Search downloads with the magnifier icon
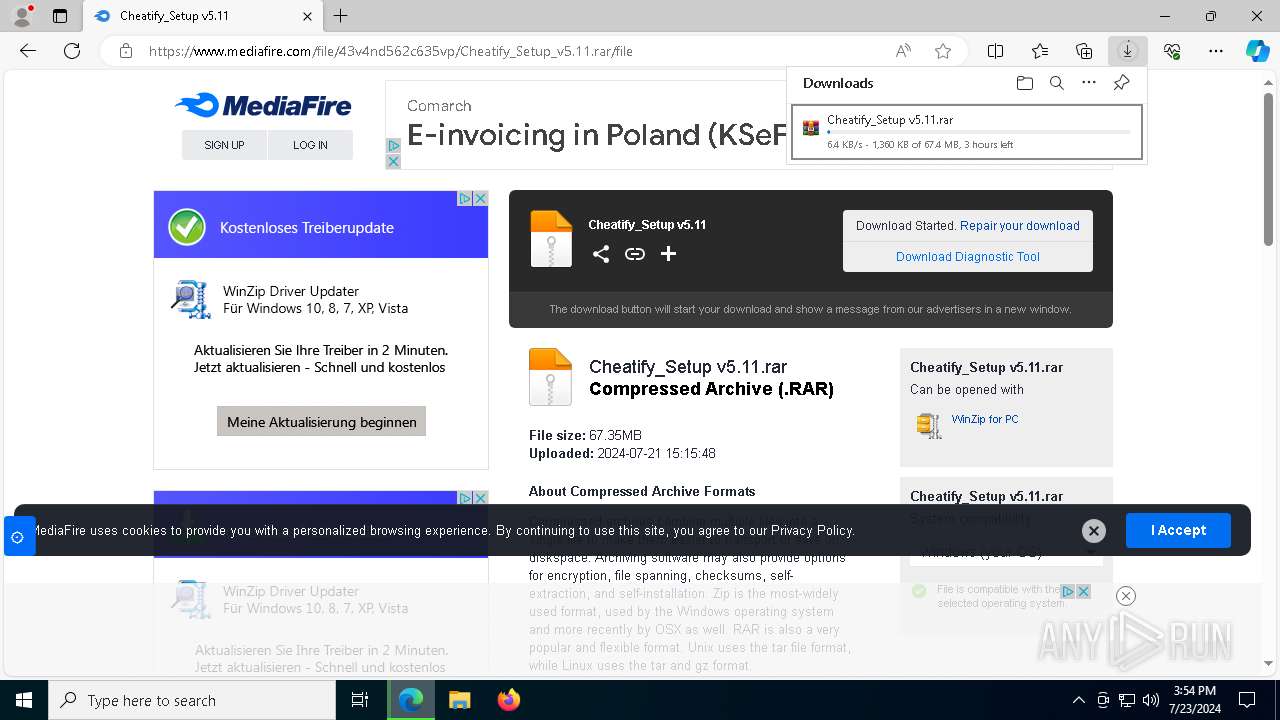The width and height of the screenshot is (1280, 720). 1057,83
